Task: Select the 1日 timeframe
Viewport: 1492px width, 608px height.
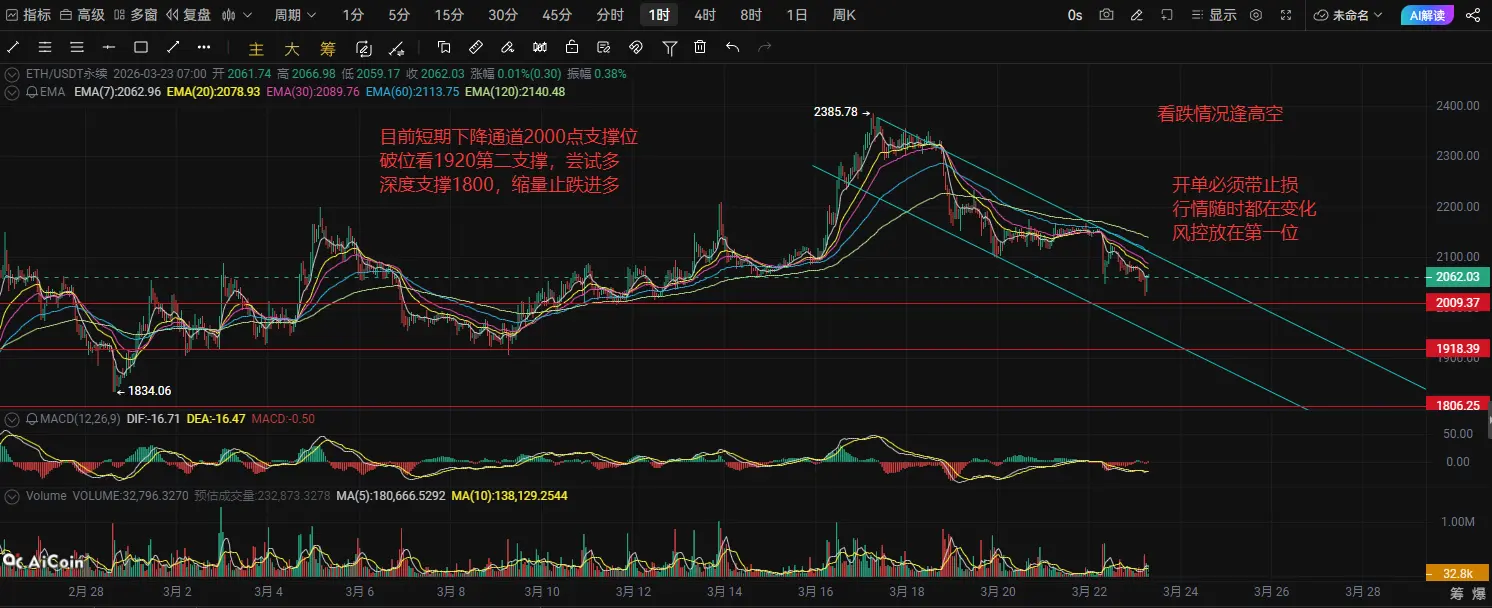Action: [x=797, y=15]
